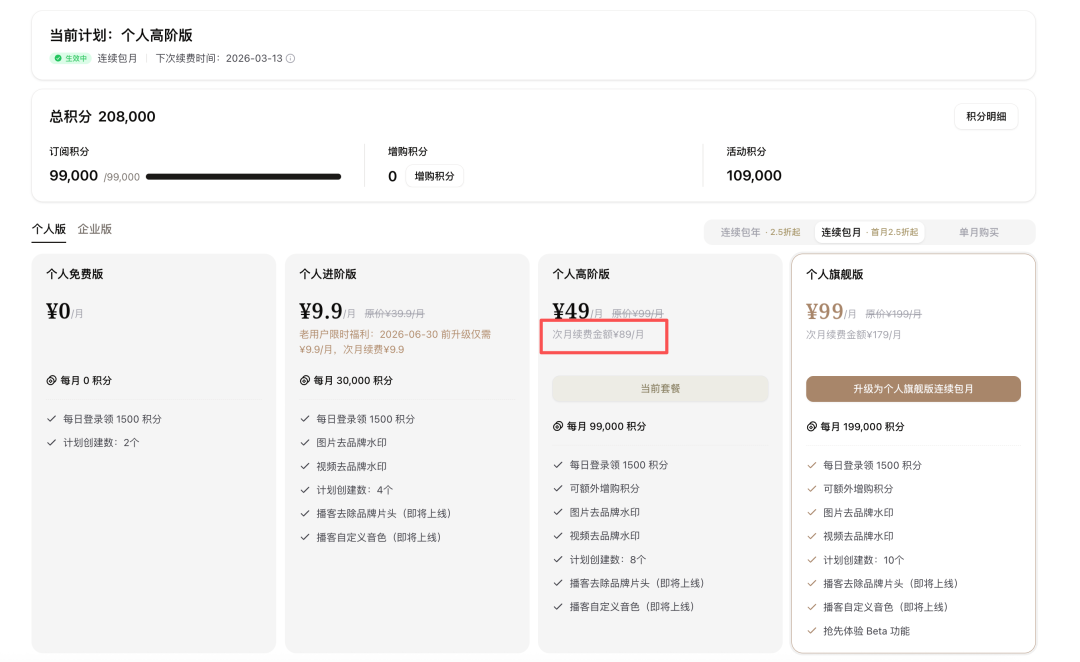Select the 单月购买 billing option
1080x662 pixels.
tap(979, 232)
